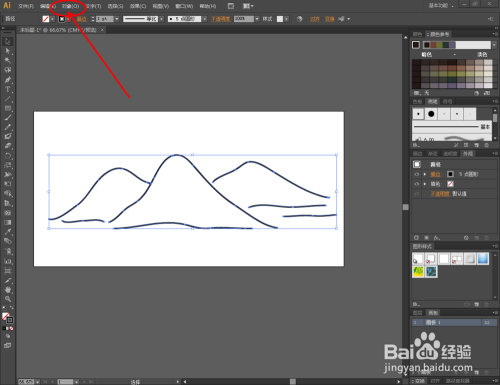Click the delete brush trash icon
The image size is (500, 385).
coord(486,145)
